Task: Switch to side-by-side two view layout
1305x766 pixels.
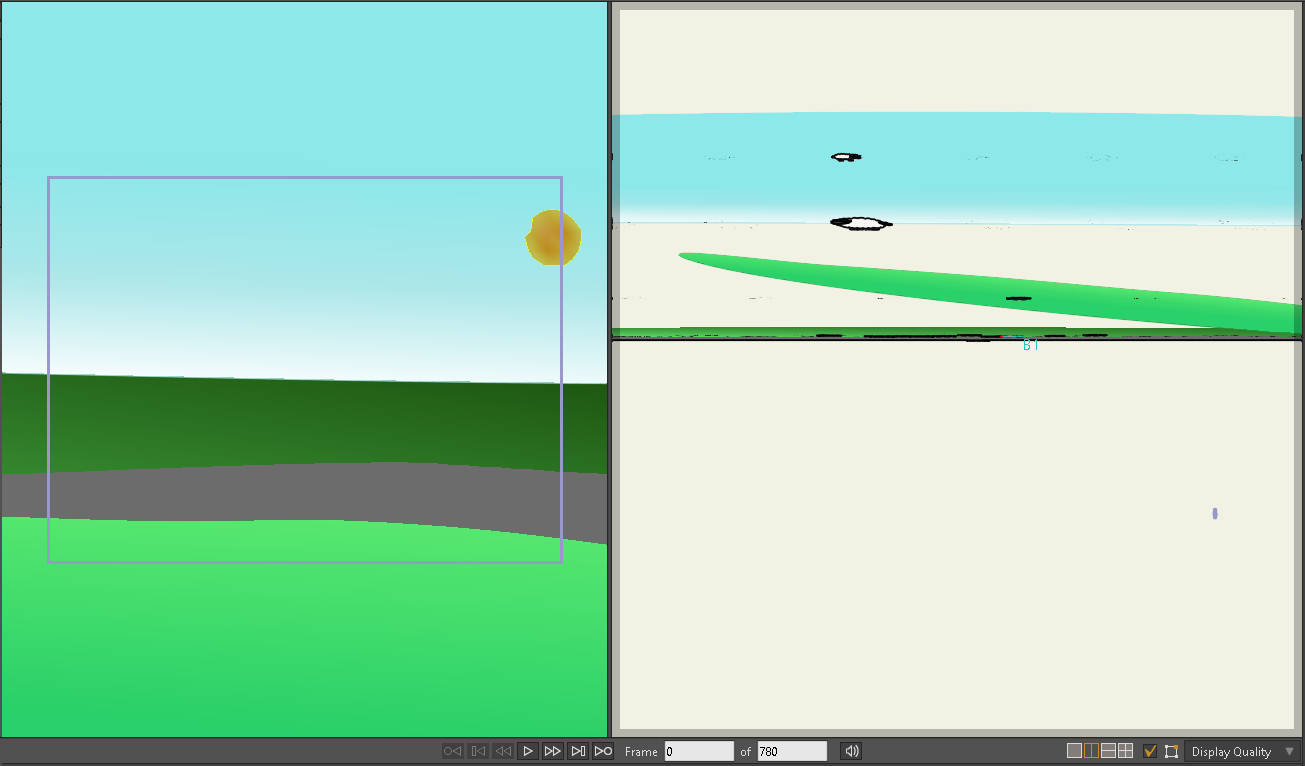Action: point(1091,751)
